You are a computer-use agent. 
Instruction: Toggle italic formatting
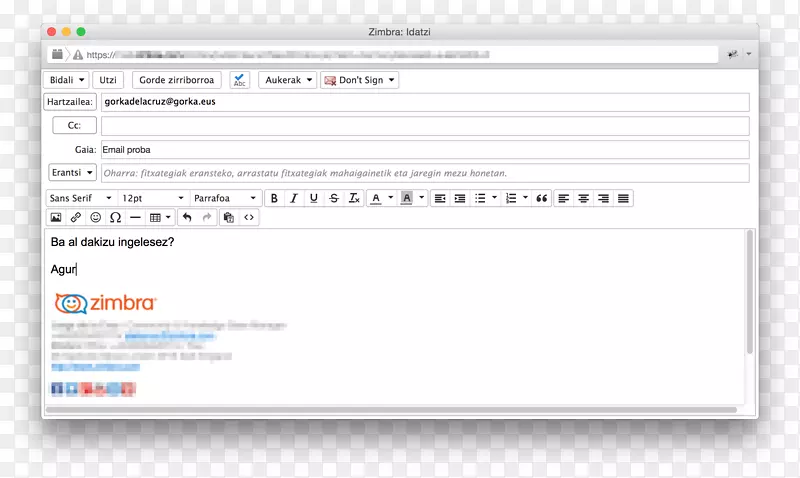294,198
